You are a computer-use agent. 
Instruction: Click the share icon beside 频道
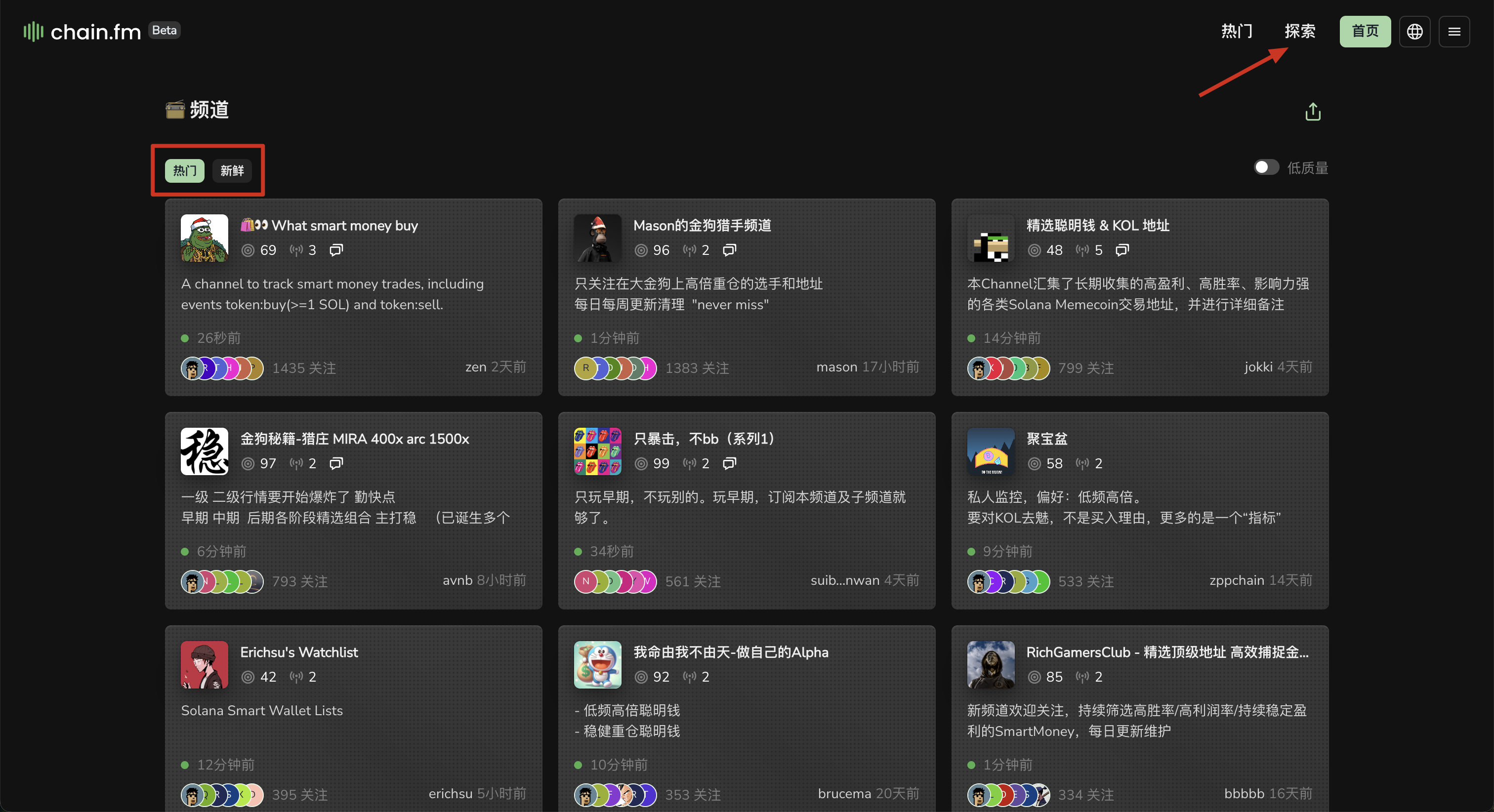coord(1313,111)
